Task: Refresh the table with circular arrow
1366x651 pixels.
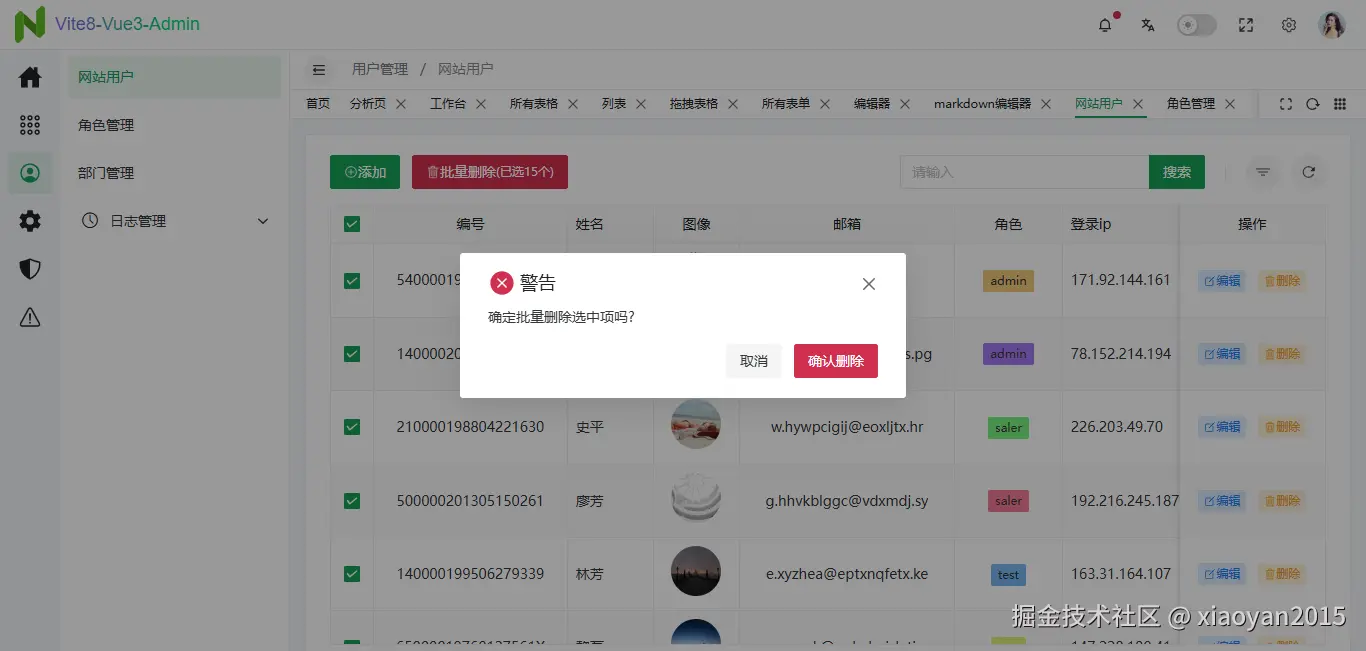Action: pos(1308,172)
